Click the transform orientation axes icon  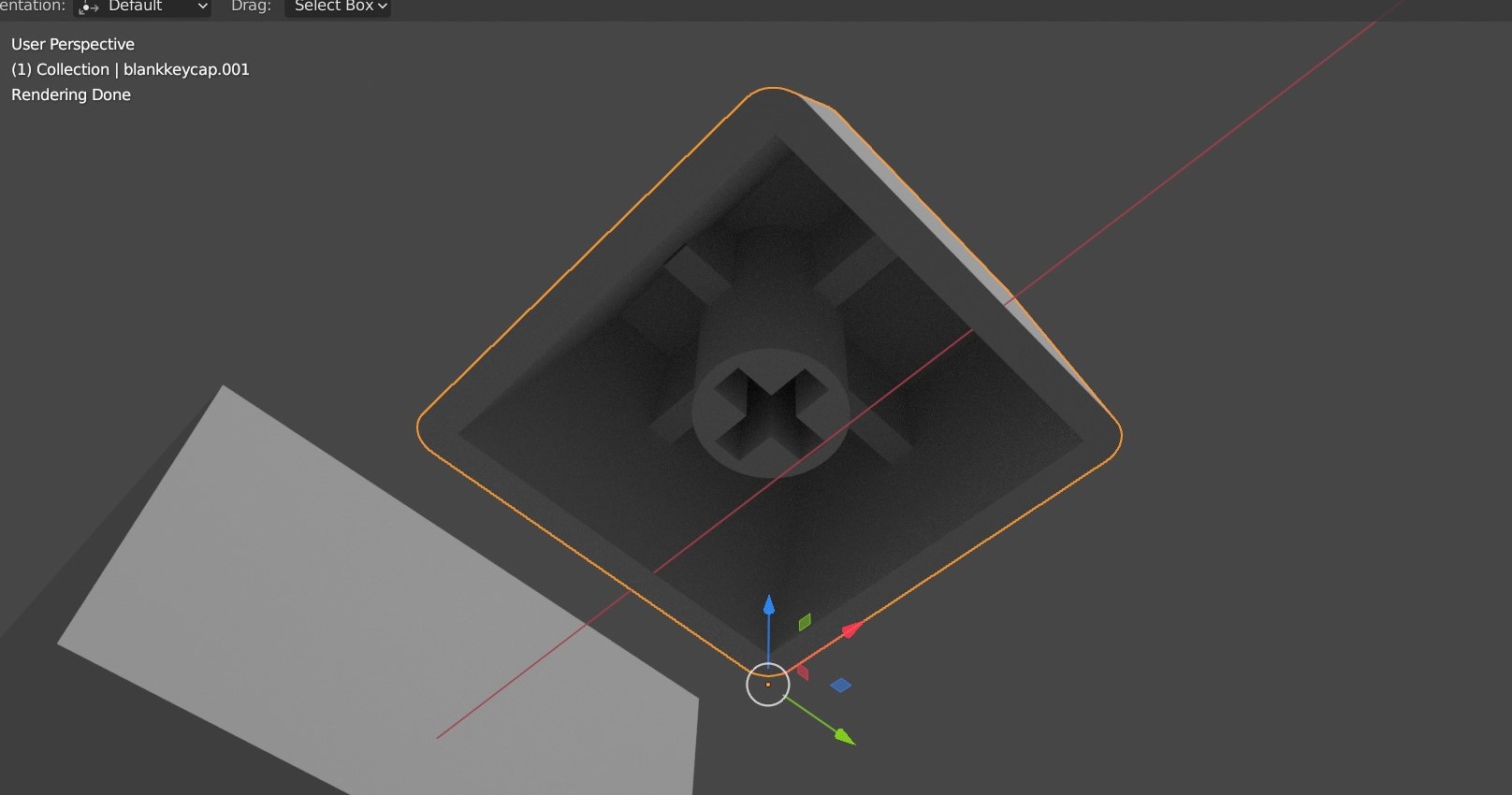(x=89, y=7)
